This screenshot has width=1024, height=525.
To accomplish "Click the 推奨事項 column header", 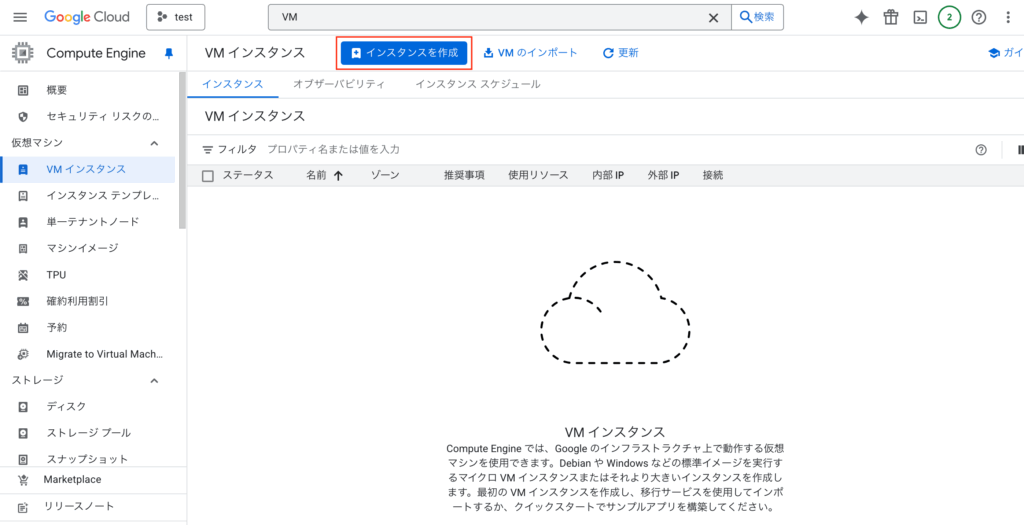I will pyautogui.click(x=464, y=176).
